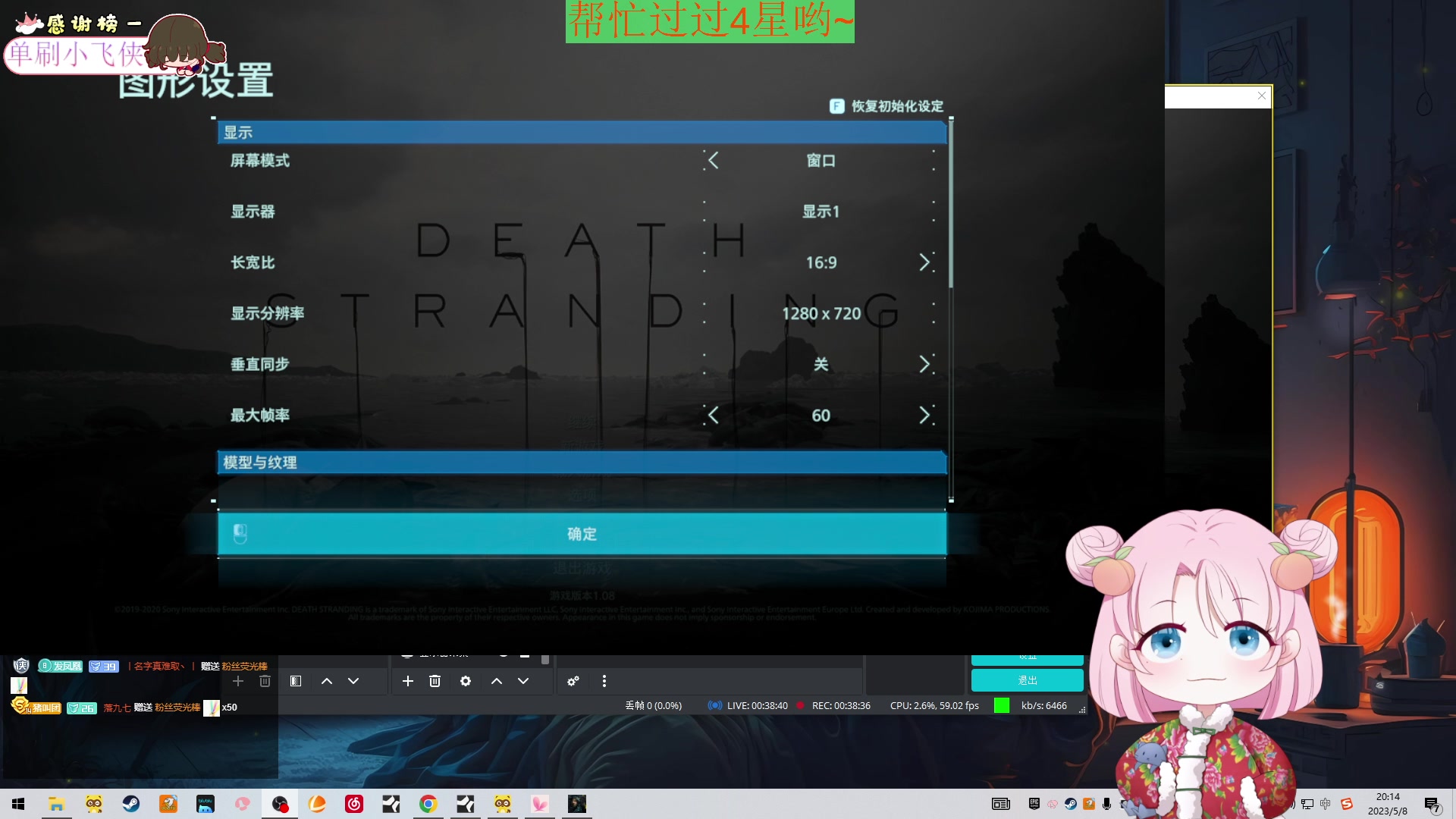Open the news widget icon on taskbar

[1001, 804]
